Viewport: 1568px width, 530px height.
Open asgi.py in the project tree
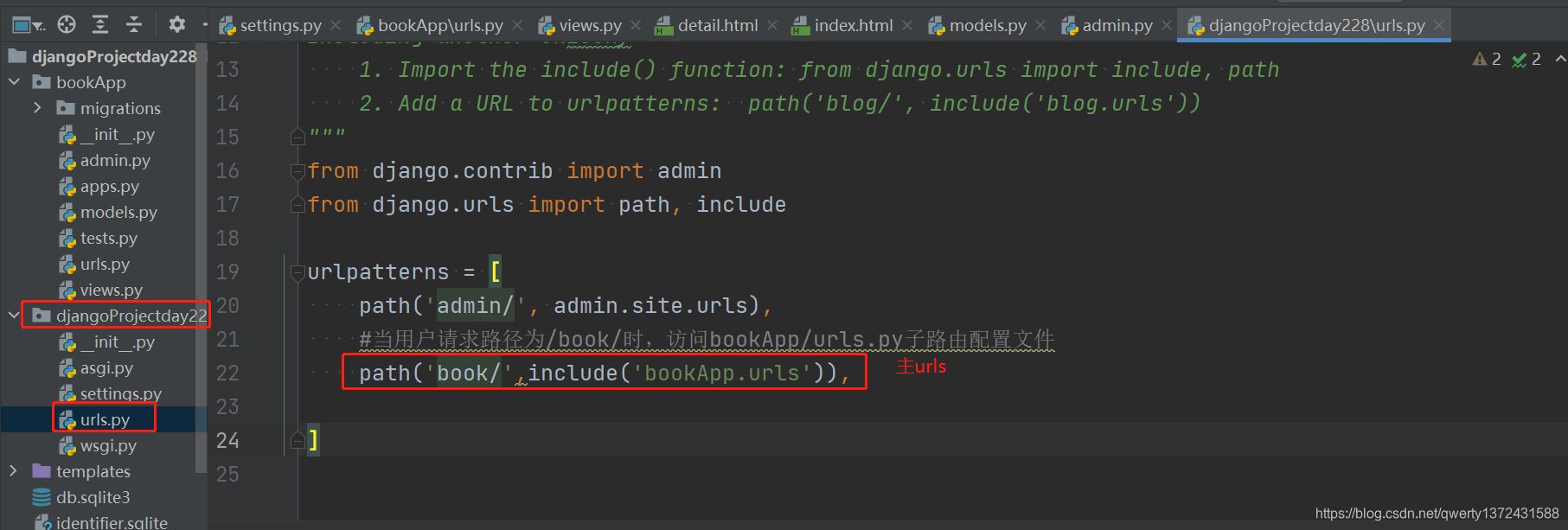pyautogui.click(x=106, y=367)
